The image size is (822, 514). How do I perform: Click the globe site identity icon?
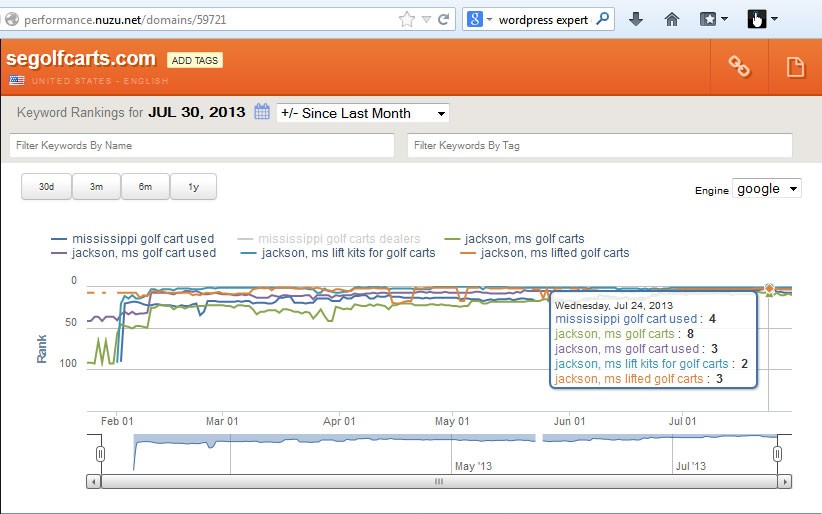point(12,19)
